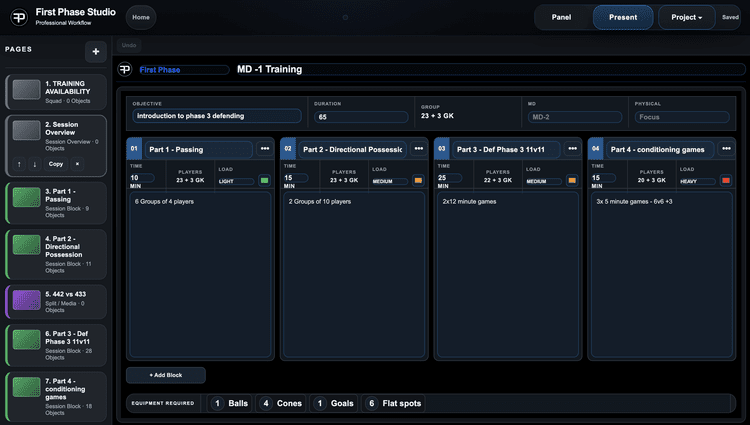
Task: Switch to Panel mode
Action: [561, 17]
